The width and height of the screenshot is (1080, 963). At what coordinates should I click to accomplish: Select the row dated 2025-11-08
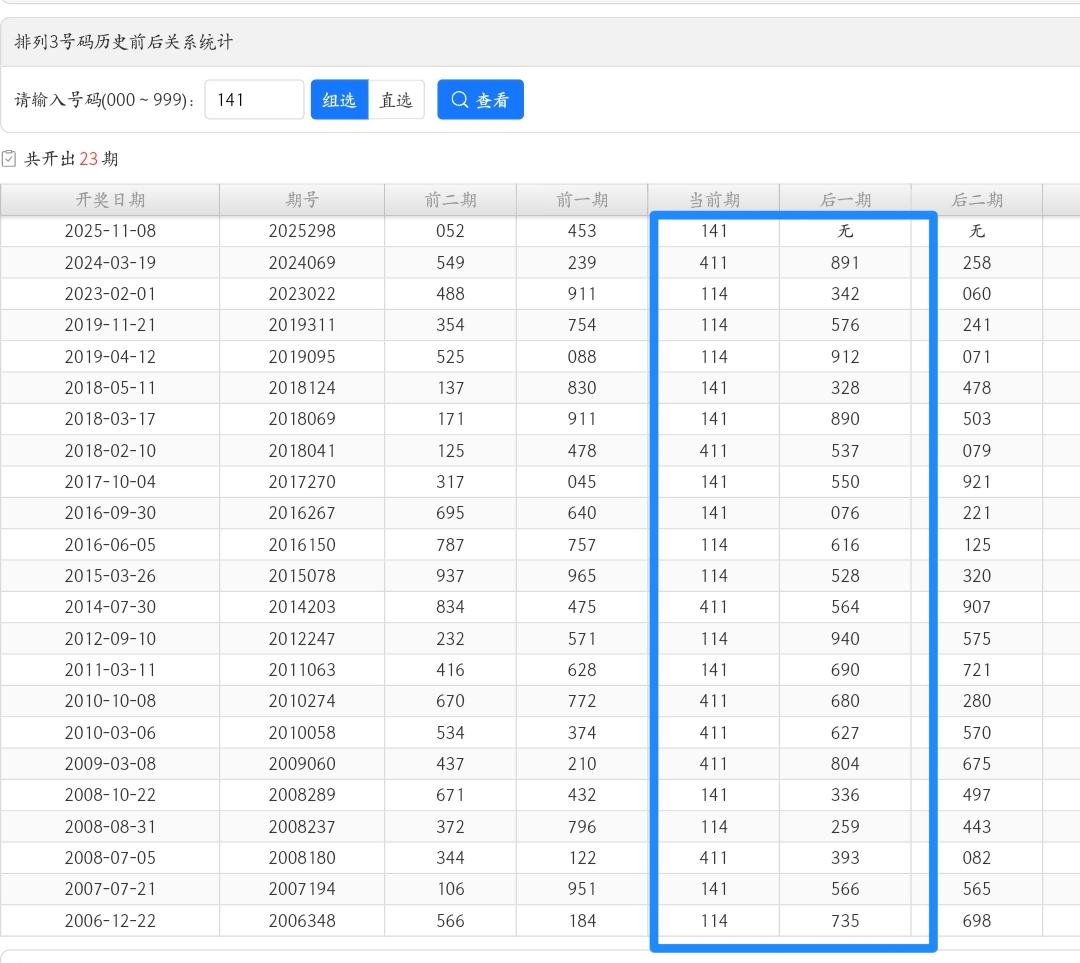coord(110,231)
